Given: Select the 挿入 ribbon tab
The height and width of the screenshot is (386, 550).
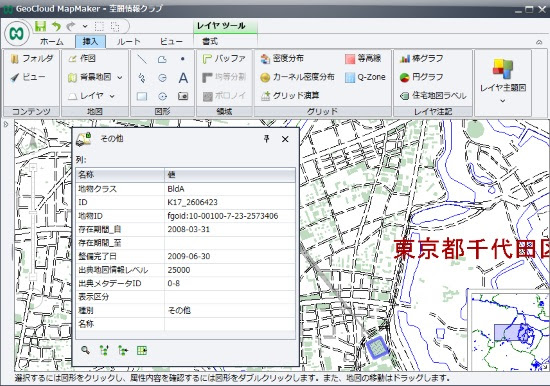Looking at the screenshot, I should [x=90, y=41].
